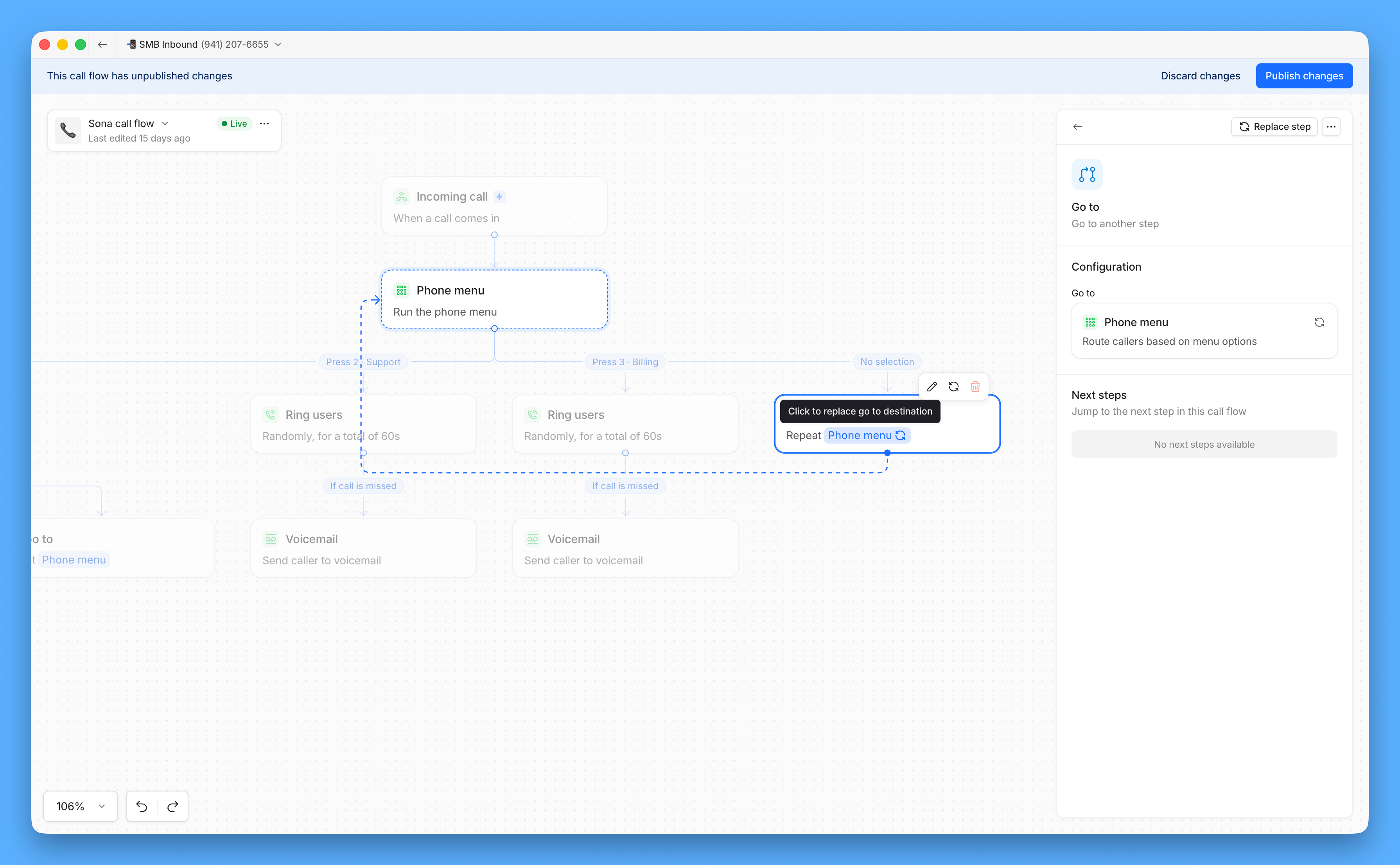The height and width of the screenshot is (865, 1400).
Task: Redo the last change
Action: (173, 806)
